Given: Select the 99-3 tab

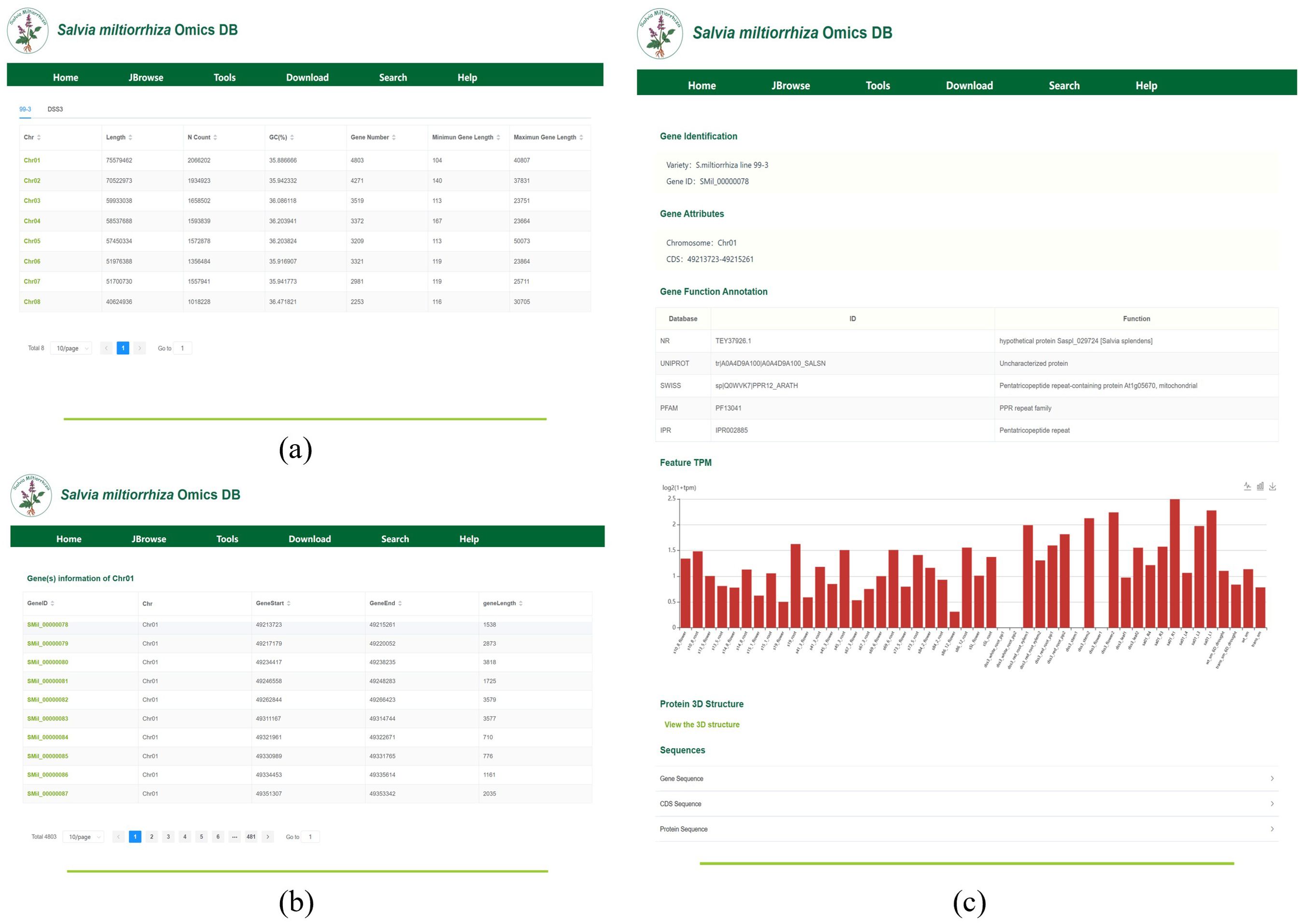Looking at the screenshot, I should pos(25,109).
